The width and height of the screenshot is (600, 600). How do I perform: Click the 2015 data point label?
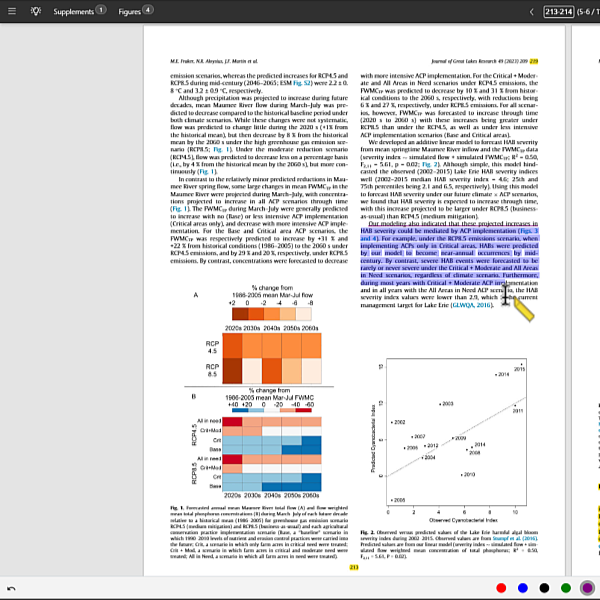pos(519,369)
